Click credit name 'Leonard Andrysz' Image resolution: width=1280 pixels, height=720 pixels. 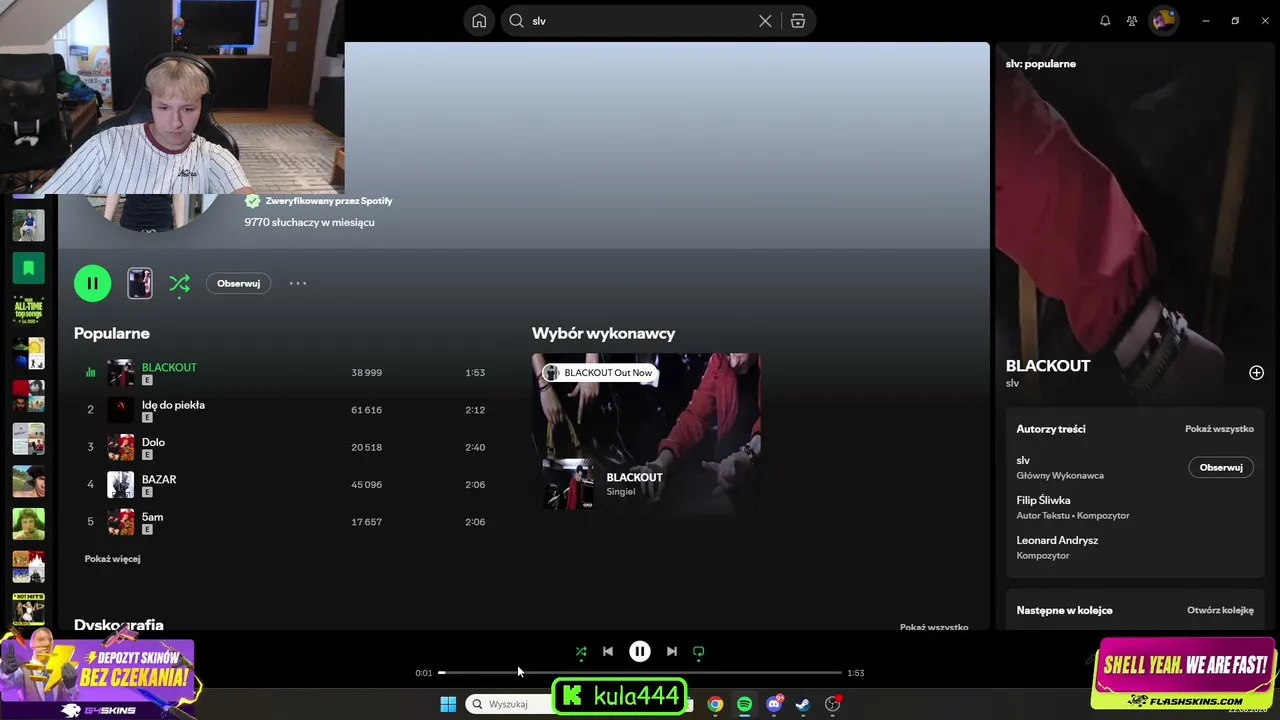(1057, 540)
